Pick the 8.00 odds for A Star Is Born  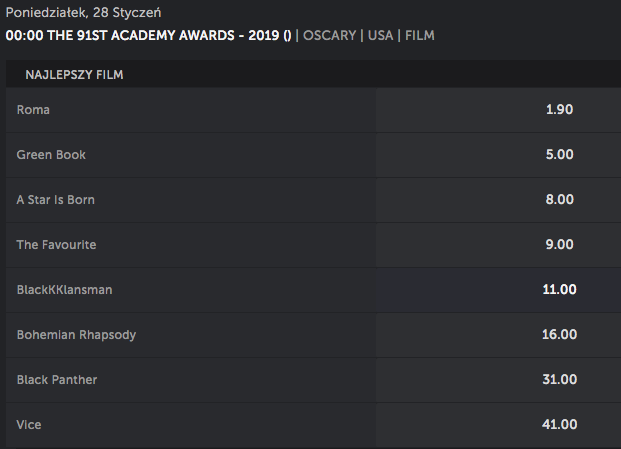tap(499, 200)
